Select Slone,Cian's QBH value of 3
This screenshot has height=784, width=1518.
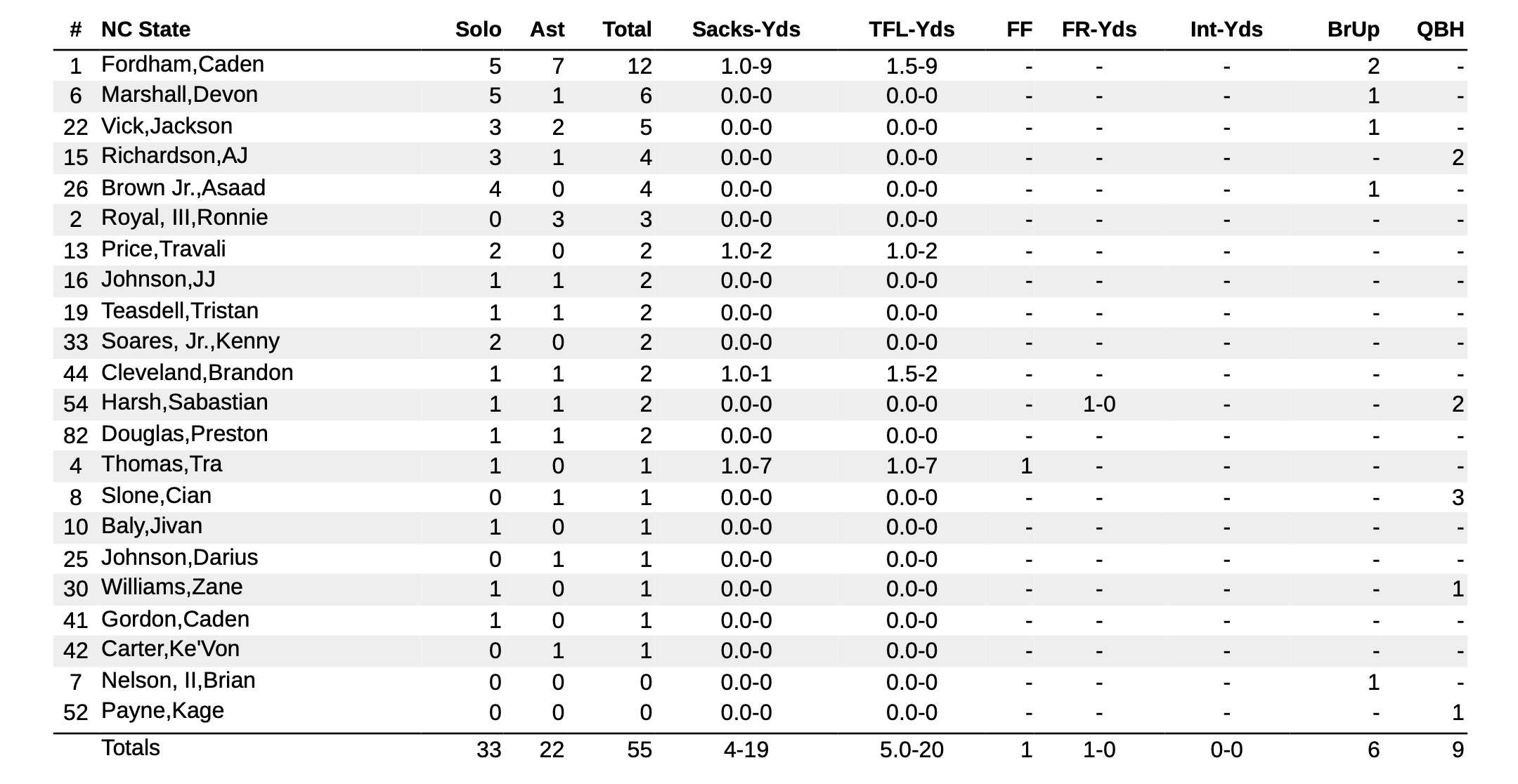coord(1458,497)
